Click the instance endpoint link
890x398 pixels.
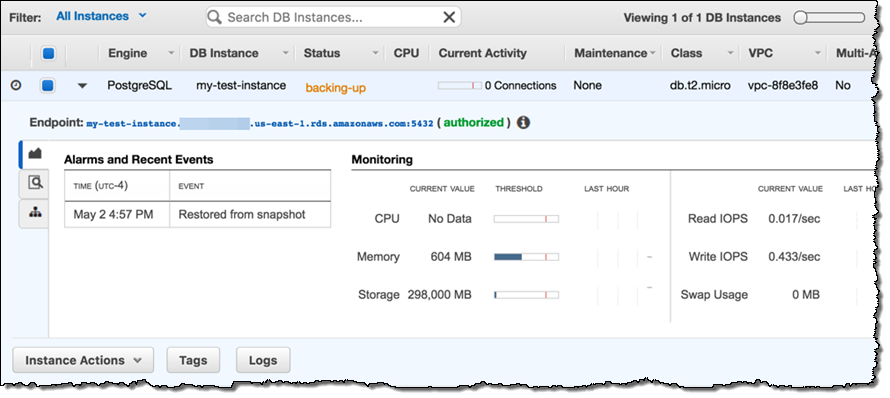(260, 123)
